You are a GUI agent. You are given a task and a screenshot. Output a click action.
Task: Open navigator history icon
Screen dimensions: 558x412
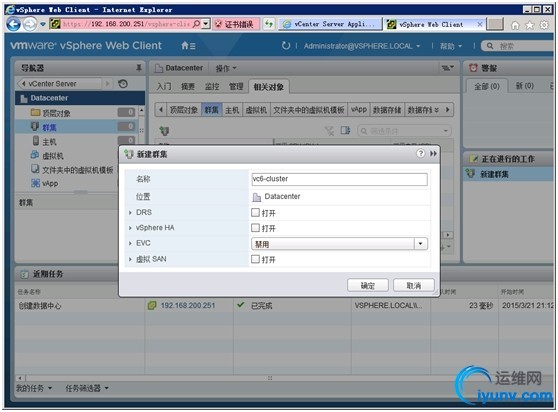(x=123, y=84)
